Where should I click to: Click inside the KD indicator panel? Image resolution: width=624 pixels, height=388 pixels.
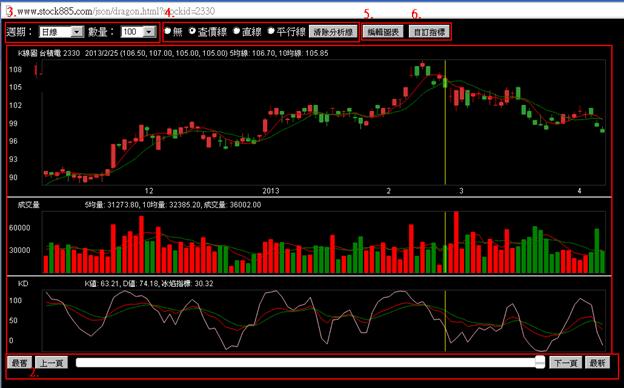coord(324,321)
